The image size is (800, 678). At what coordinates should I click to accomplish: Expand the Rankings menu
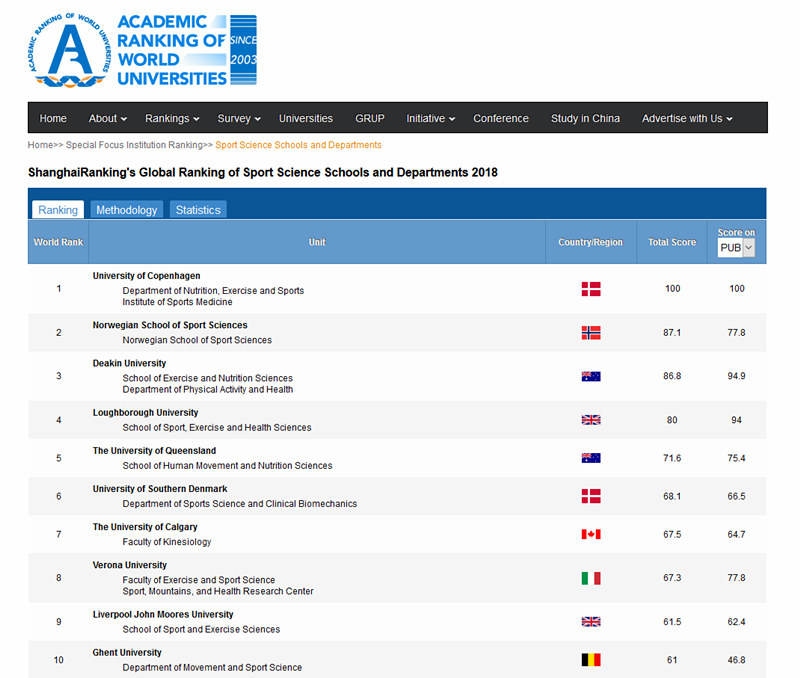[172, 118]
